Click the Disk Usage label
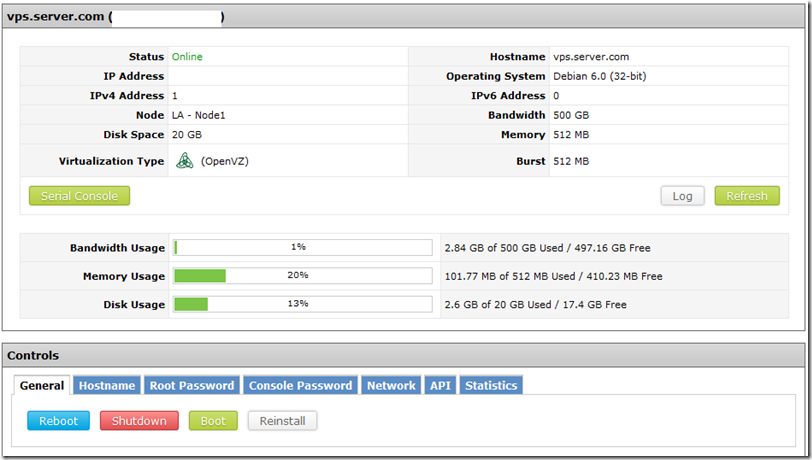This screenshot has height=460, width=812. point(134,305)
